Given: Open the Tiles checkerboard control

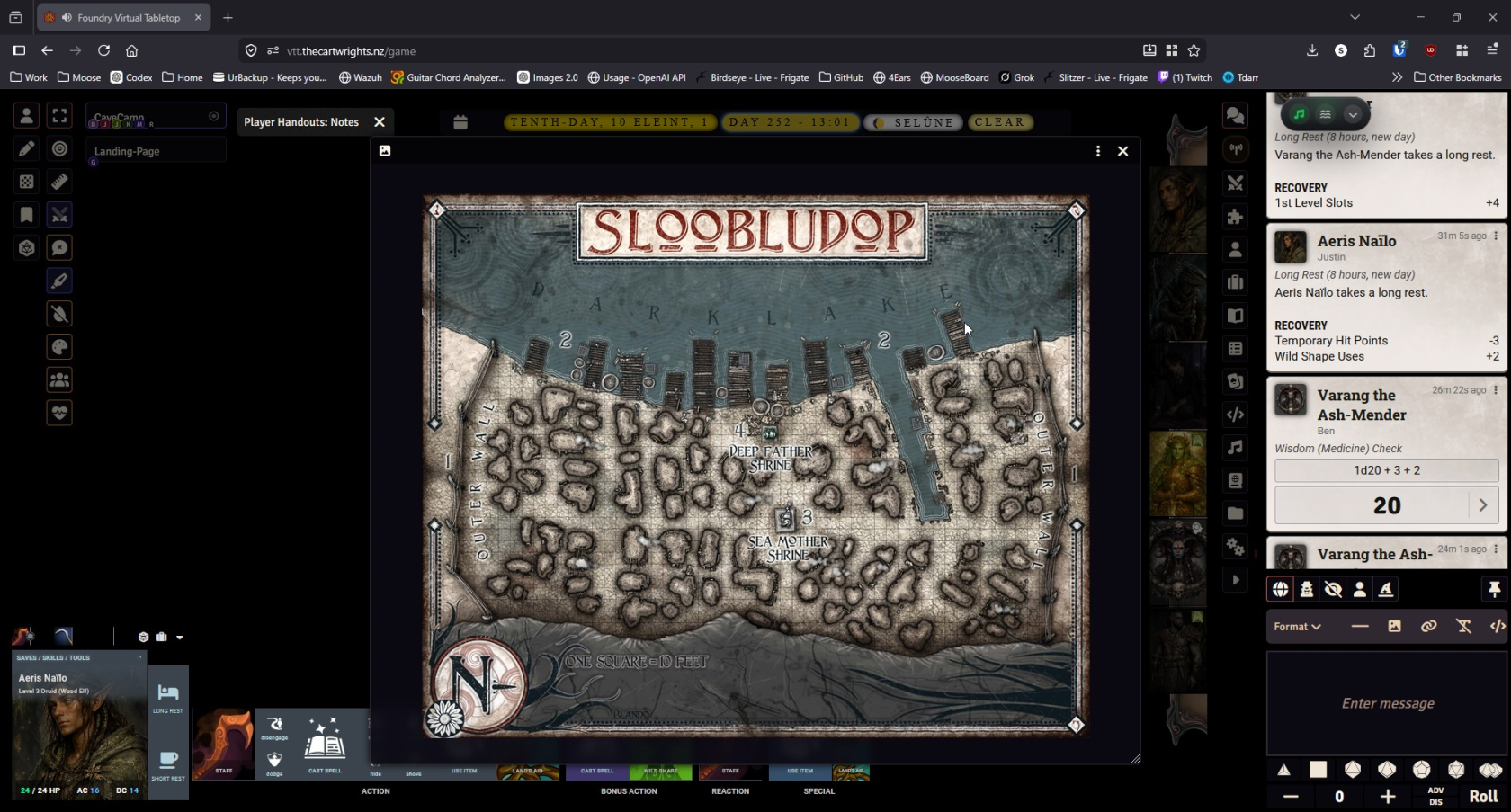Looking at the screenshot, I should [27, 182].
